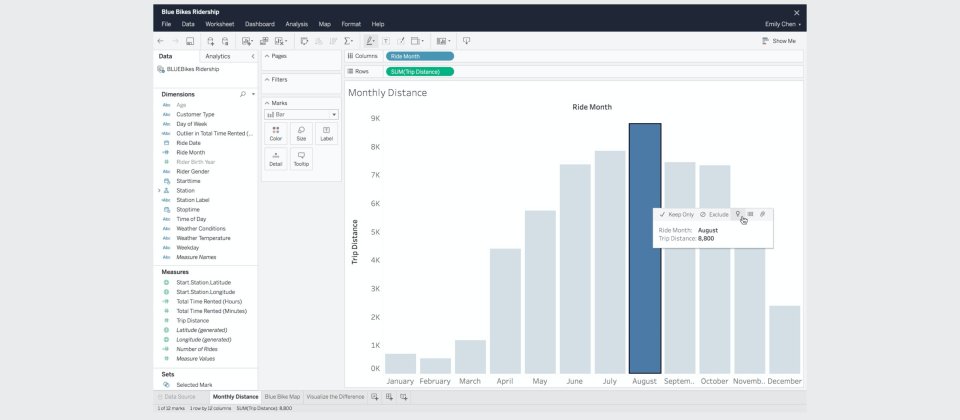Click the new worksheet toolbar icon

[x=247, y=41]
